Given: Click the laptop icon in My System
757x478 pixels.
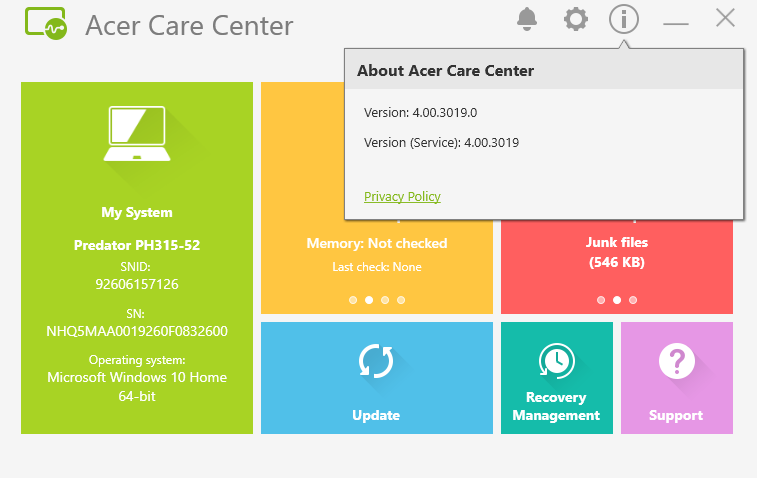Looking at the screenshot, I should click(x=137, y=134).
